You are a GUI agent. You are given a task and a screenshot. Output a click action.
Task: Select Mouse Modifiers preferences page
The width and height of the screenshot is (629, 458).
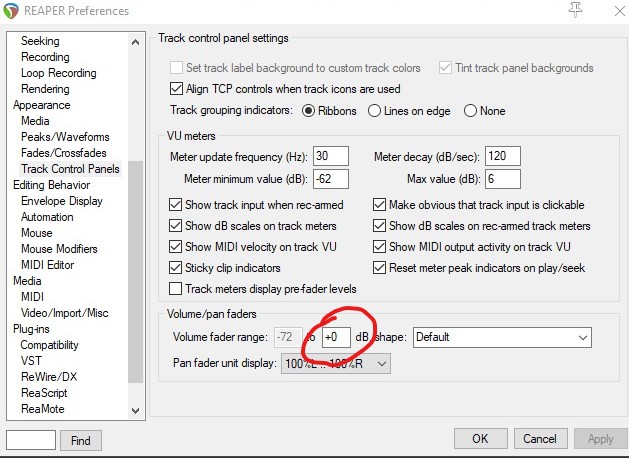point(59,249)
